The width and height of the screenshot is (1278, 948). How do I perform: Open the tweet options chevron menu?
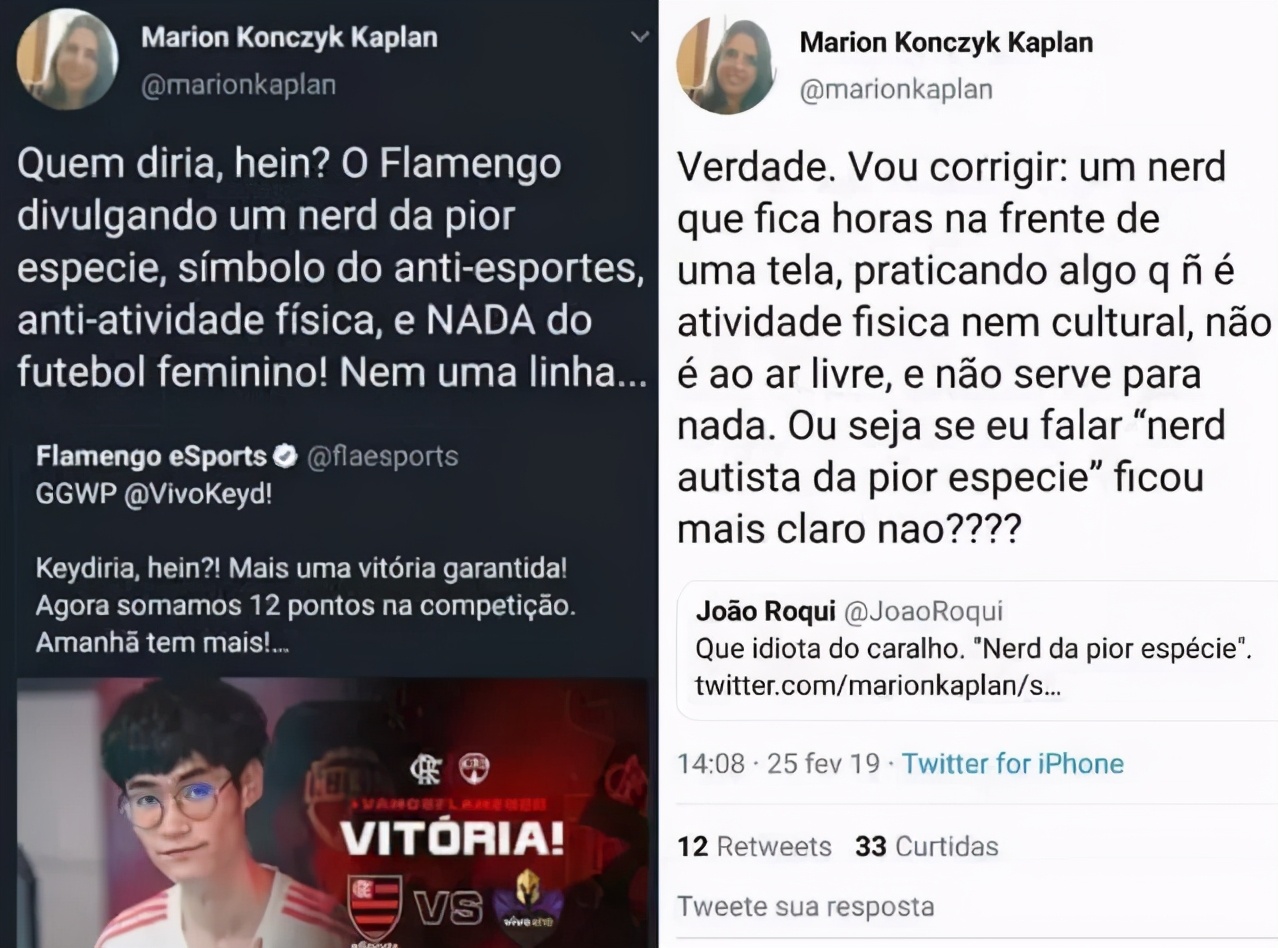pos(640,38)
